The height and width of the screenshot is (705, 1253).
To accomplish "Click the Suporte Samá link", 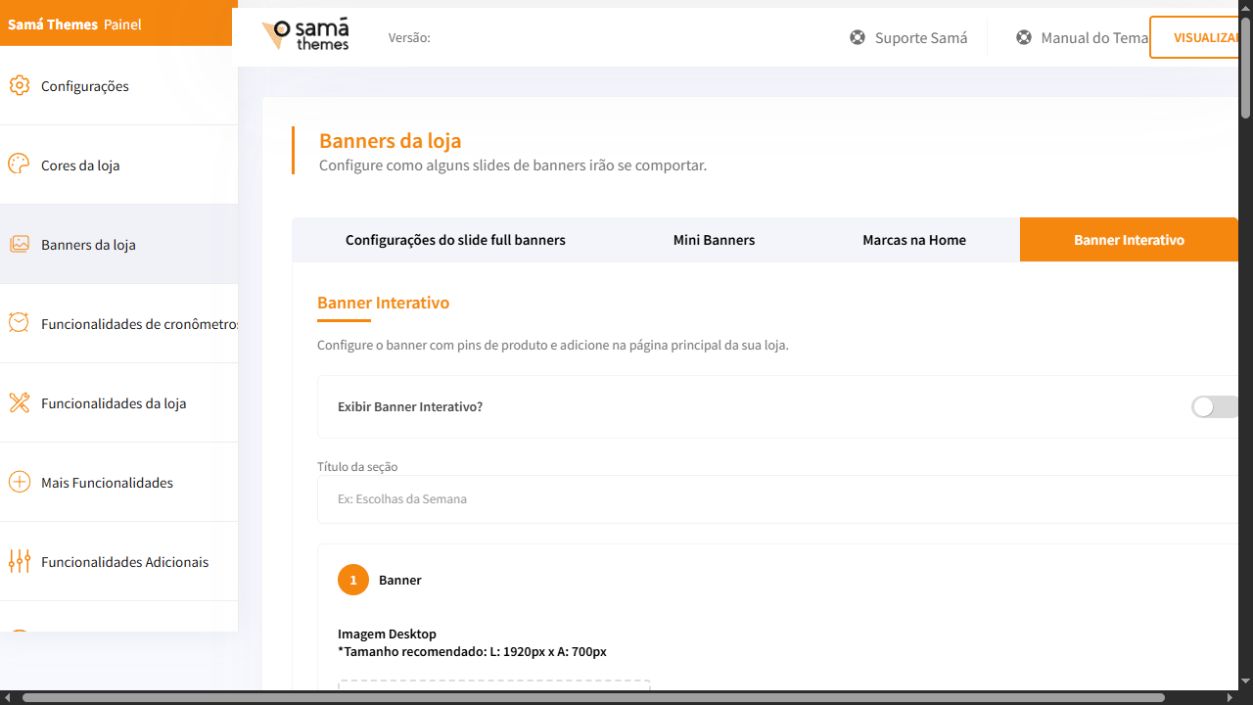I will 909,38.
